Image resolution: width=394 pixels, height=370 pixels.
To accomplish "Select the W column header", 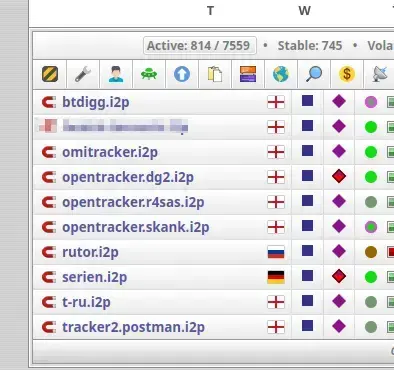I will pyautogui.click(x=304, y=11).
